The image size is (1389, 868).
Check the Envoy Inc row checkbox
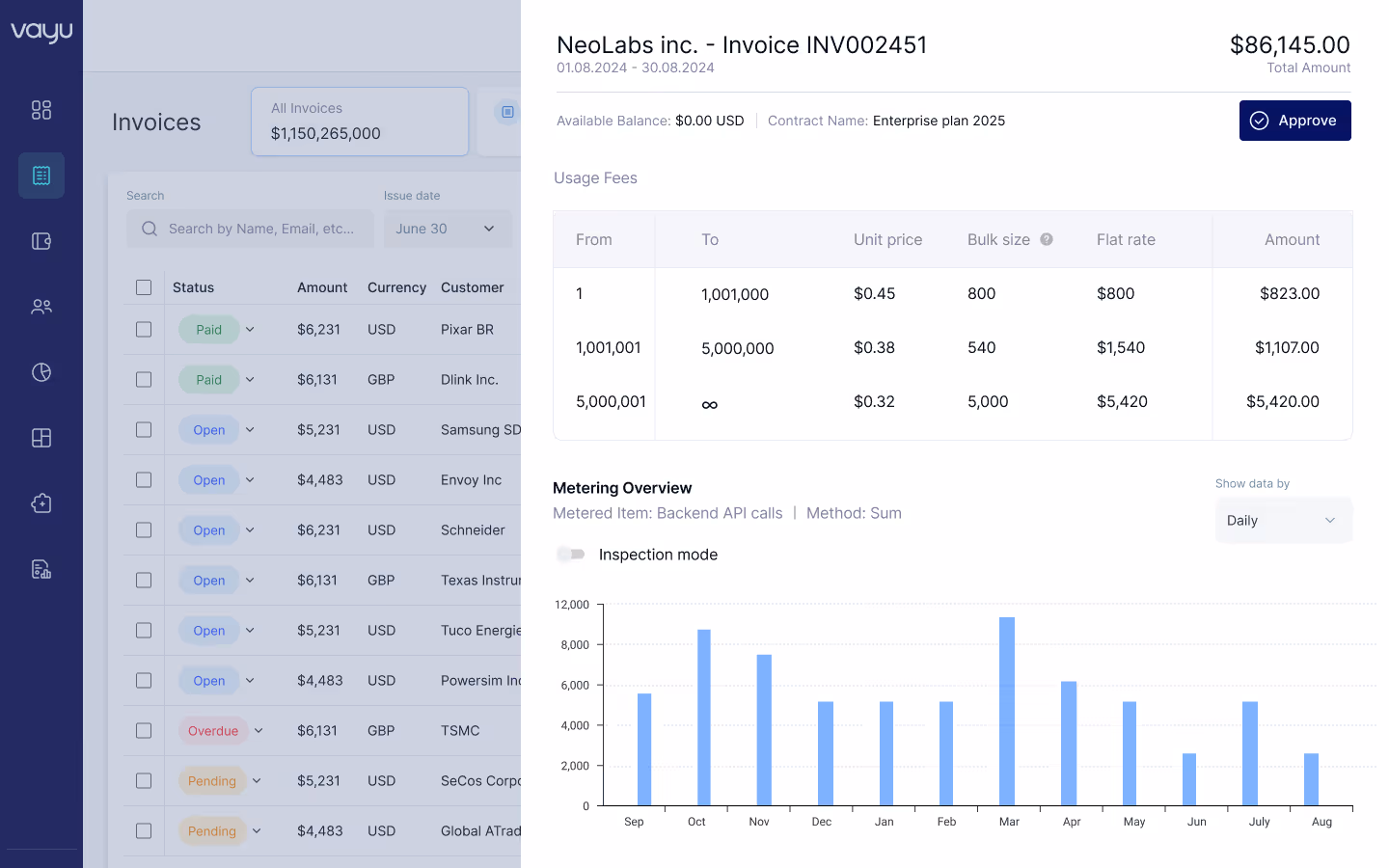tap(144, 480)
